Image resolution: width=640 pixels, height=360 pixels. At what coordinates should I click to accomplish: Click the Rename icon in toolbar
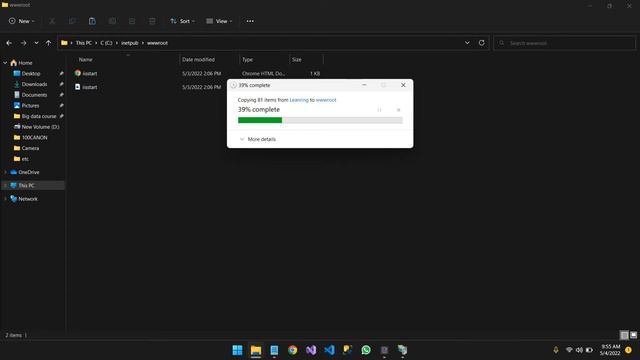point(112,21)
